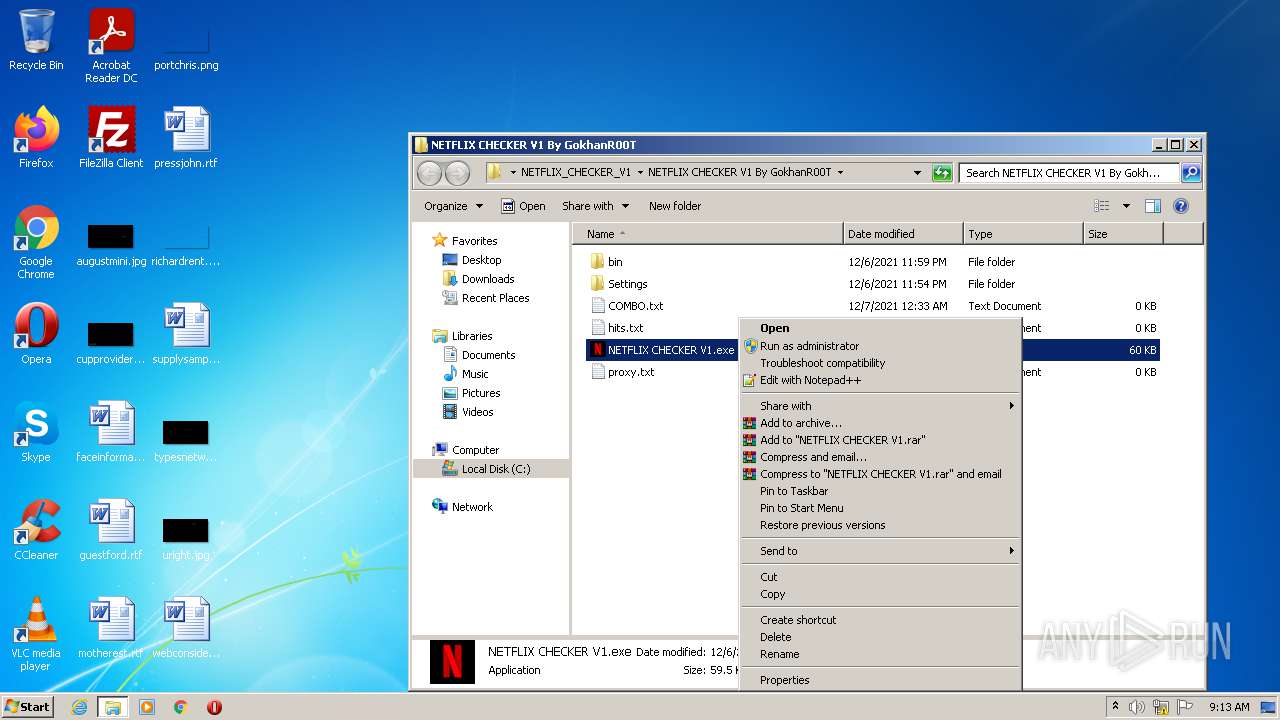Launch FileZilla Client desktop shortcut

tap(111, 138)
